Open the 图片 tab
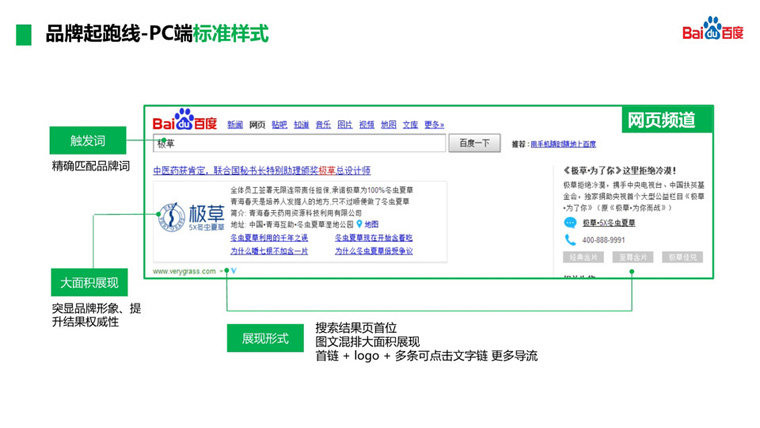The image size is (760, 428). coord(345,125)
